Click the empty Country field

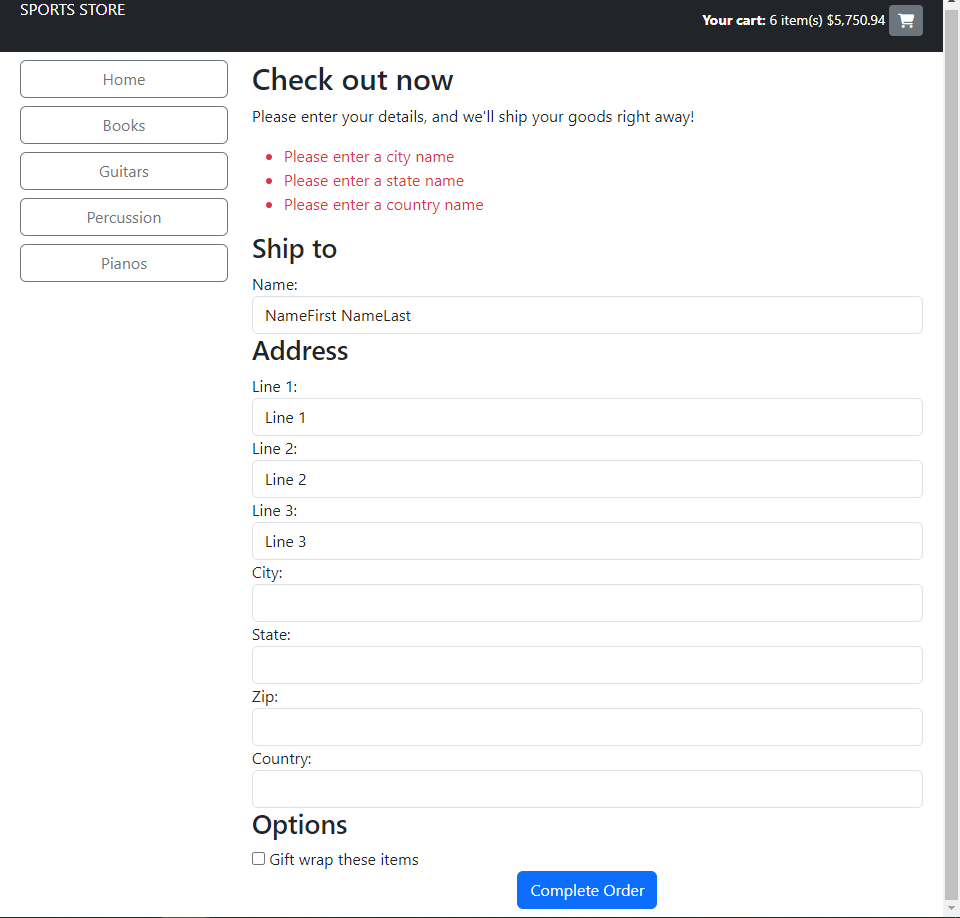[587, 789]
